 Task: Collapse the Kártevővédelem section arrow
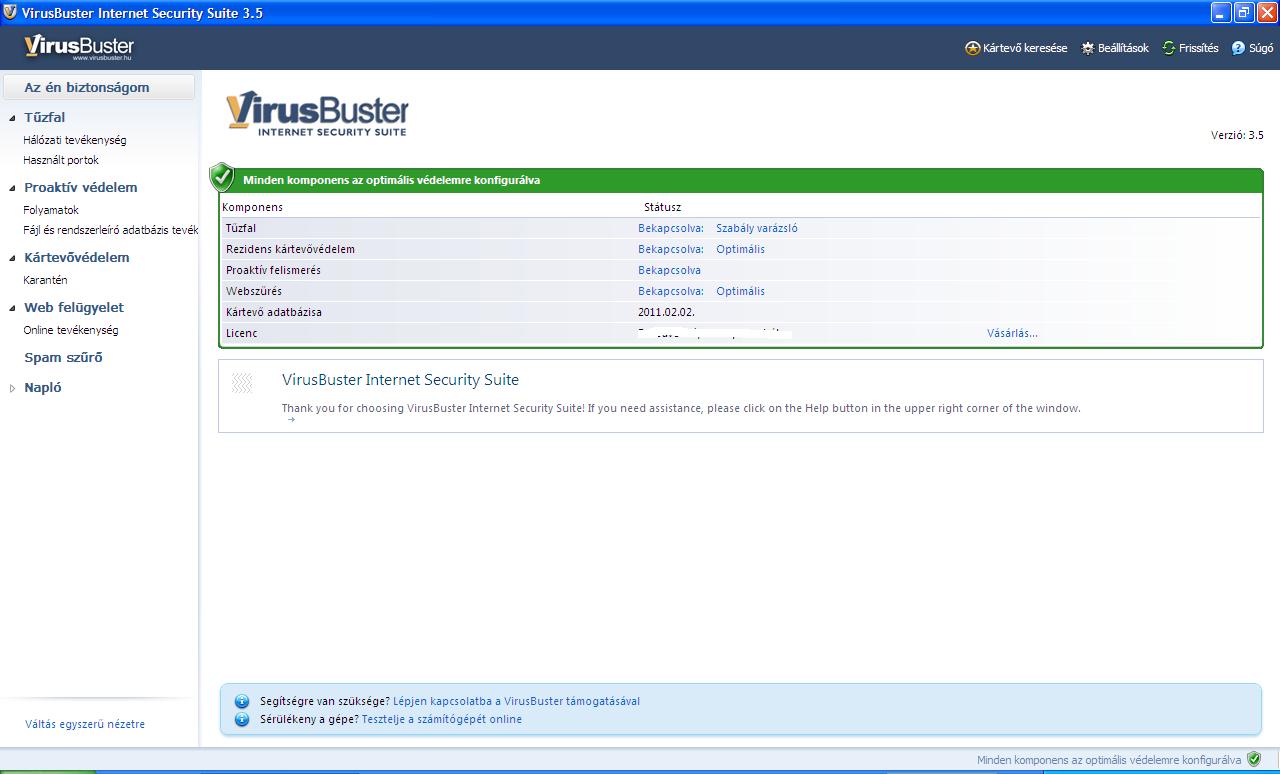pyautogui.click(x=12, y=258)
